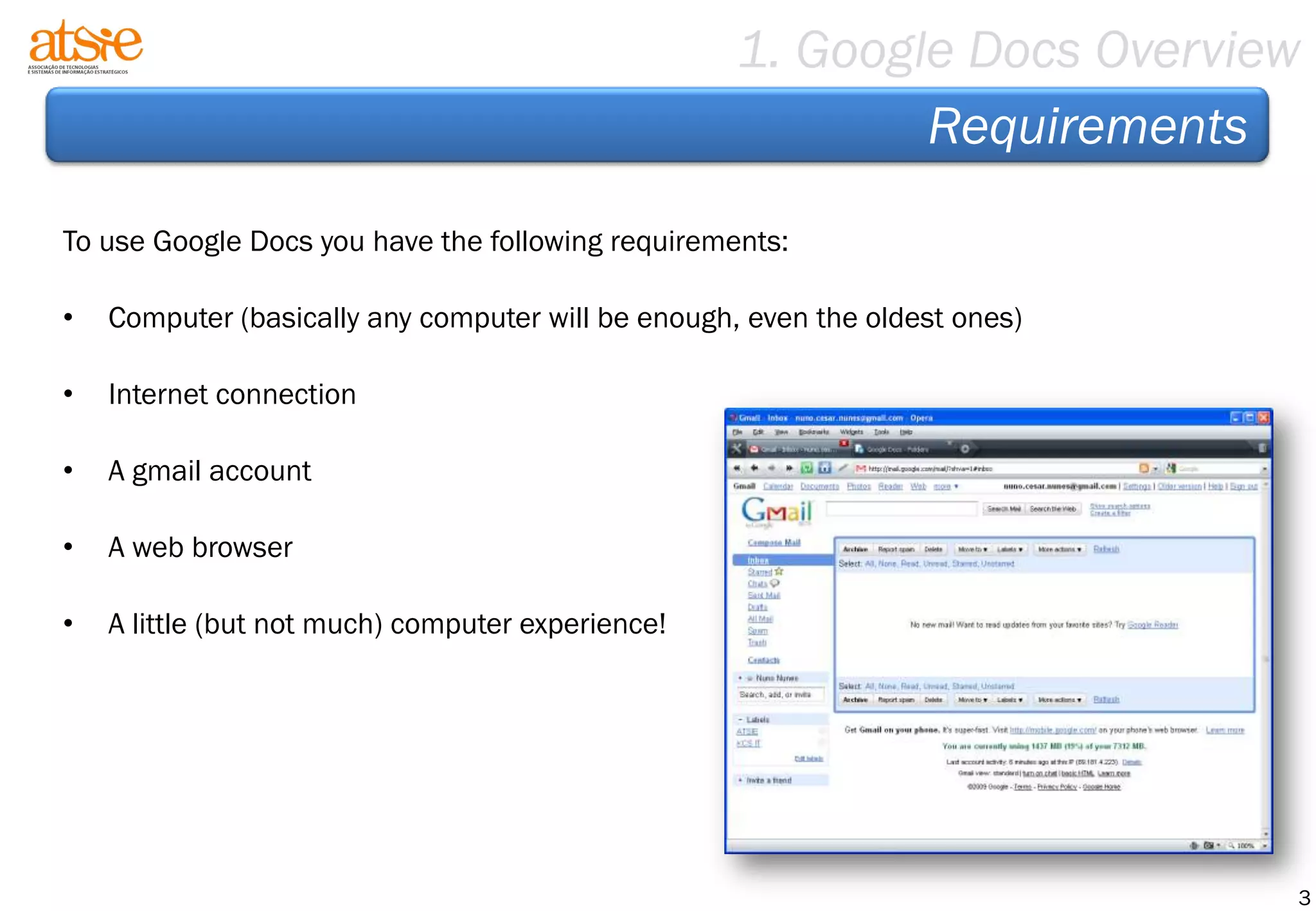This screenshot has height=911, width=1316.
Task: Click the atsie logo on the slide
Action: click(85, 46)
